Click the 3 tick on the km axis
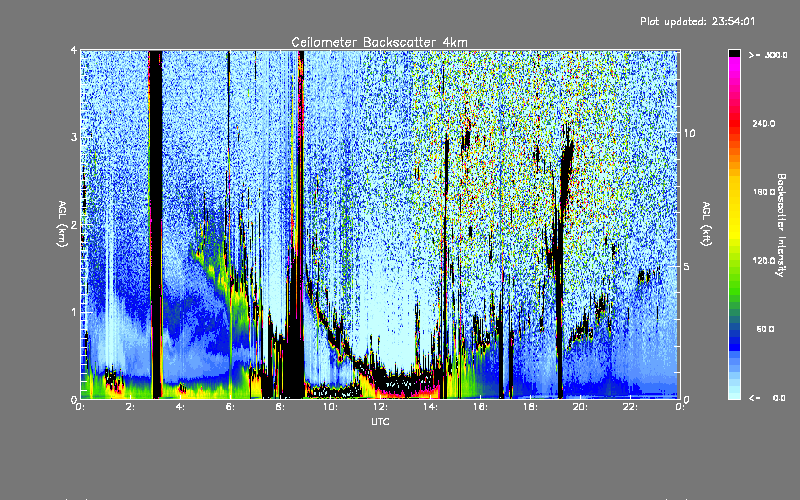Screen dimensions: 800x500 pos(74,137)
